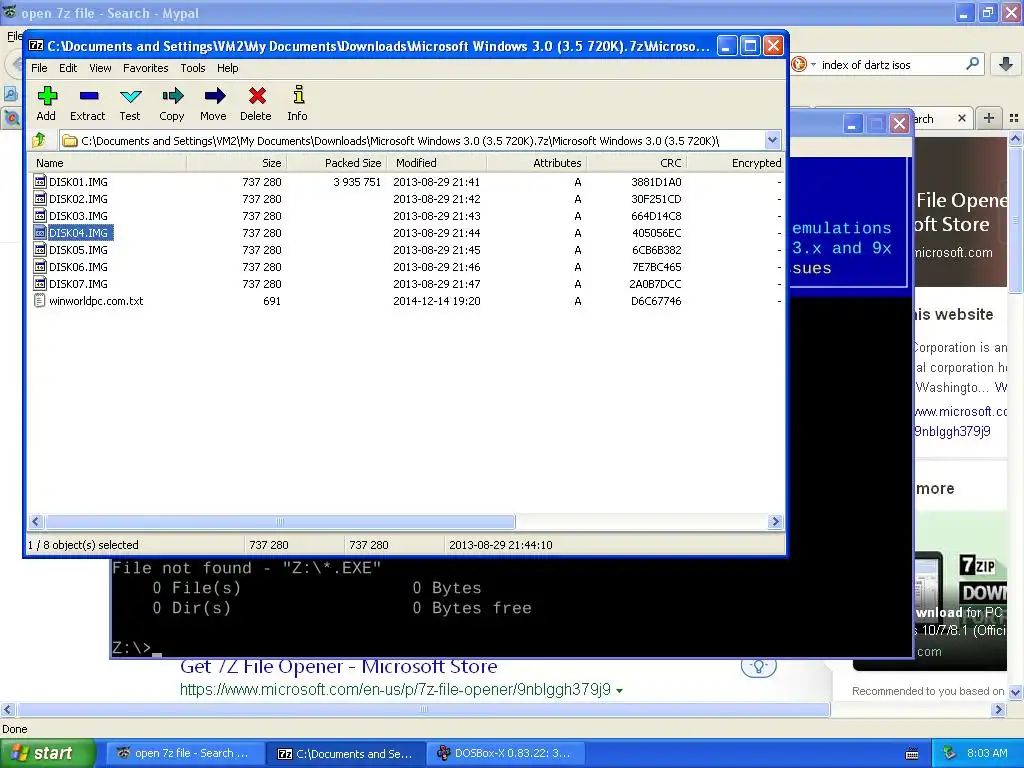1024x768 pixels.
Task: Expand the address path dropdown arrow
Action: click(x=772, y=140)
